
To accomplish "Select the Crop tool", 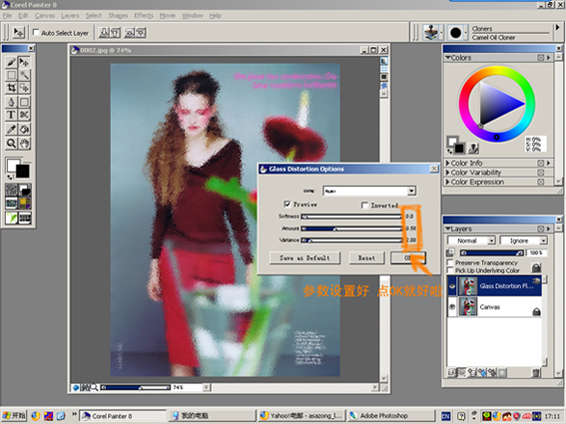I will point(11,88).
